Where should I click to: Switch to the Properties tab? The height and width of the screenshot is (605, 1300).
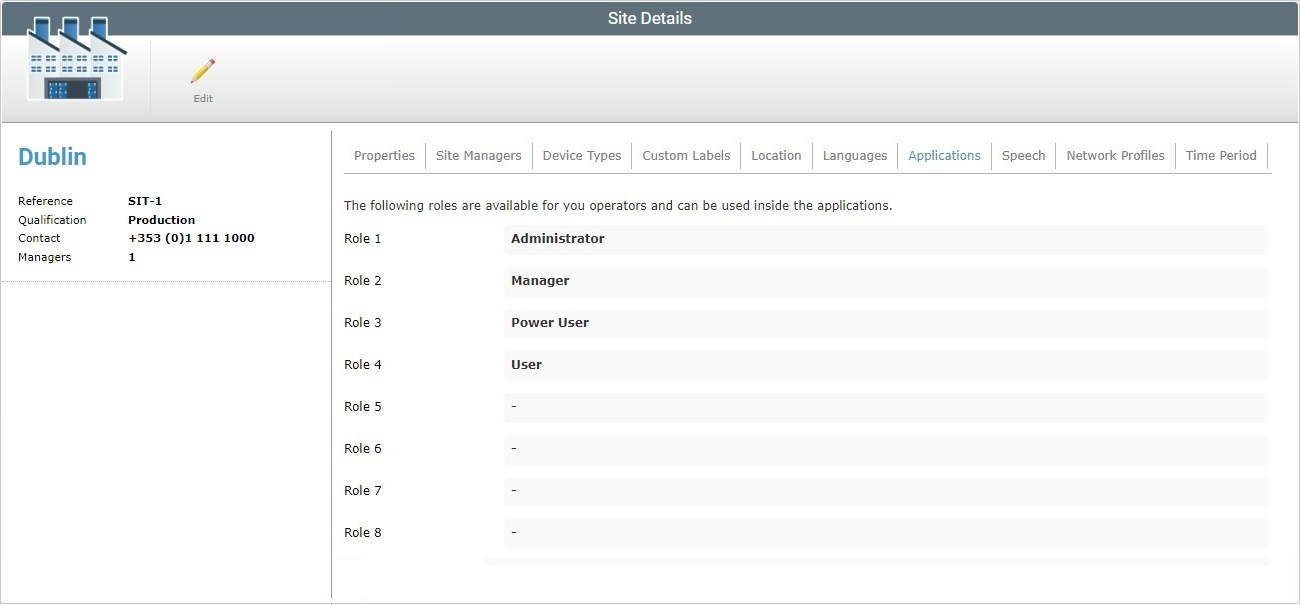[x=384, y=155]
